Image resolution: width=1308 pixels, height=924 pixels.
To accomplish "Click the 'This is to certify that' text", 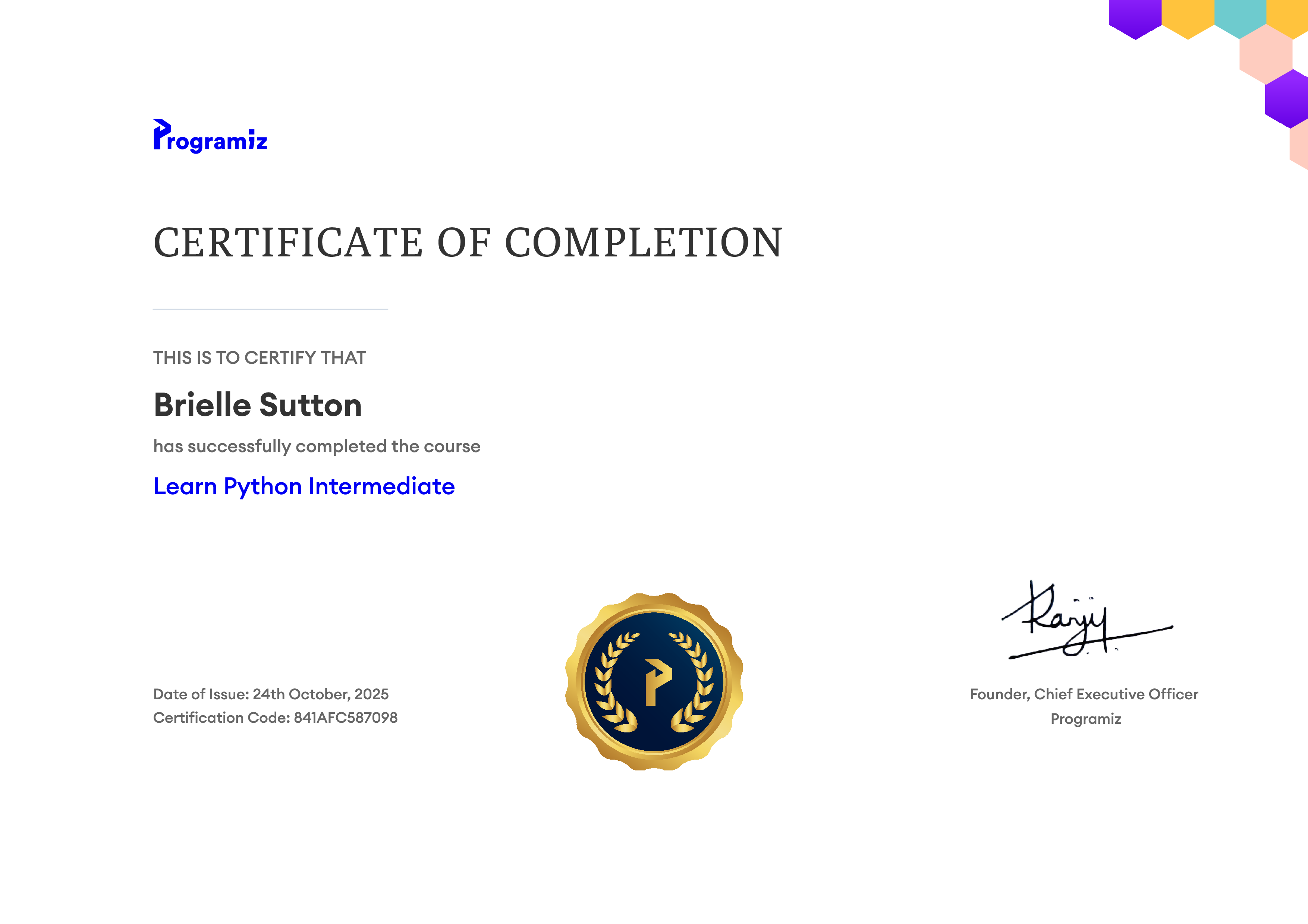I will (259, 357).
